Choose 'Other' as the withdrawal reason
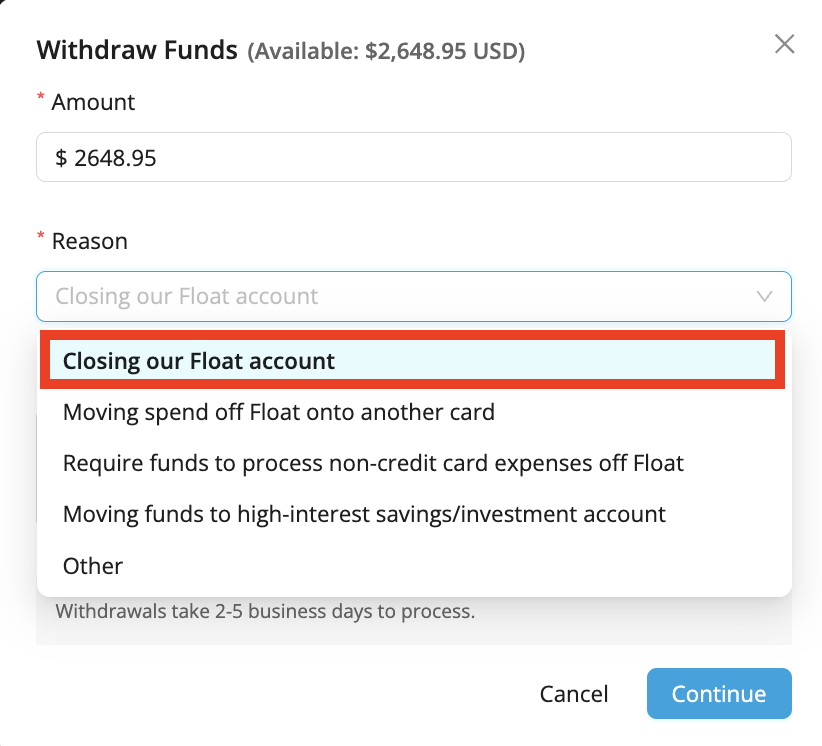Screen dimensions: 822x746 pos(92,565)
